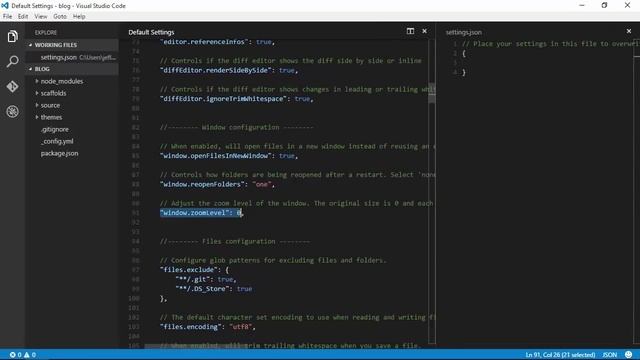Image resolution: width=640 pixels, height=360 pixels.
Task: Close the Default Settings editor
Action: click(424, 31)
